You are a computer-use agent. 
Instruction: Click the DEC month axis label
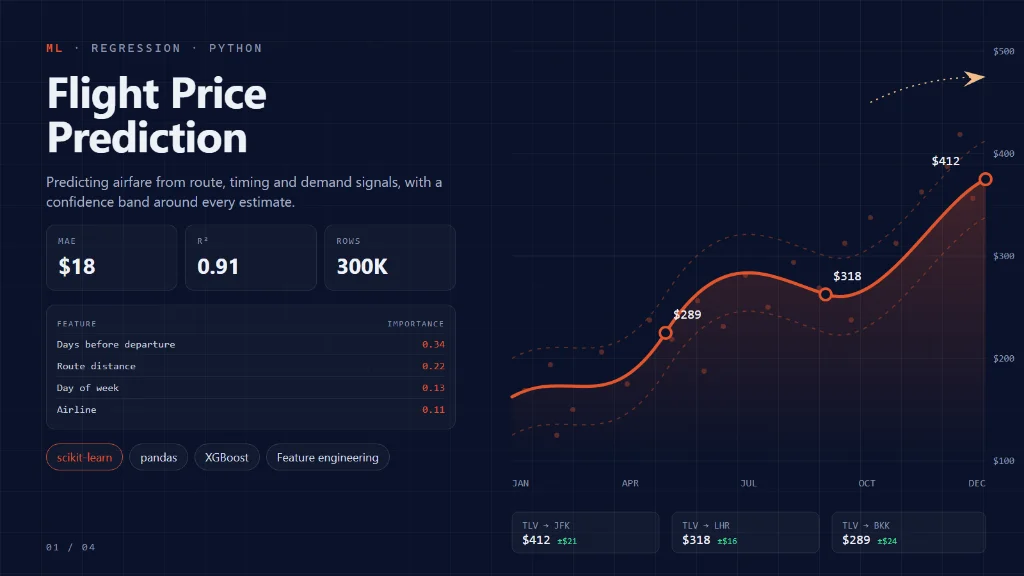pos(977,483)
